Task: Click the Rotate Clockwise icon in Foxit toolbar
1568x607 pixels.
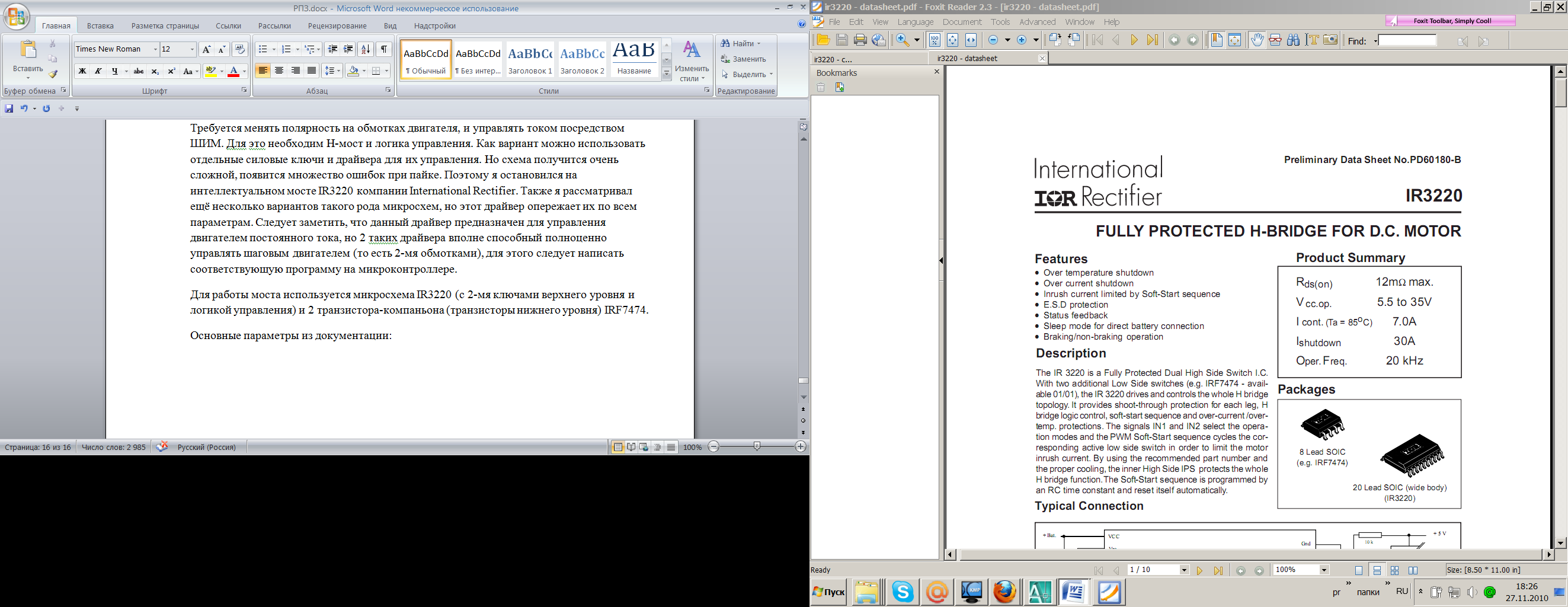Action: 1055,40
